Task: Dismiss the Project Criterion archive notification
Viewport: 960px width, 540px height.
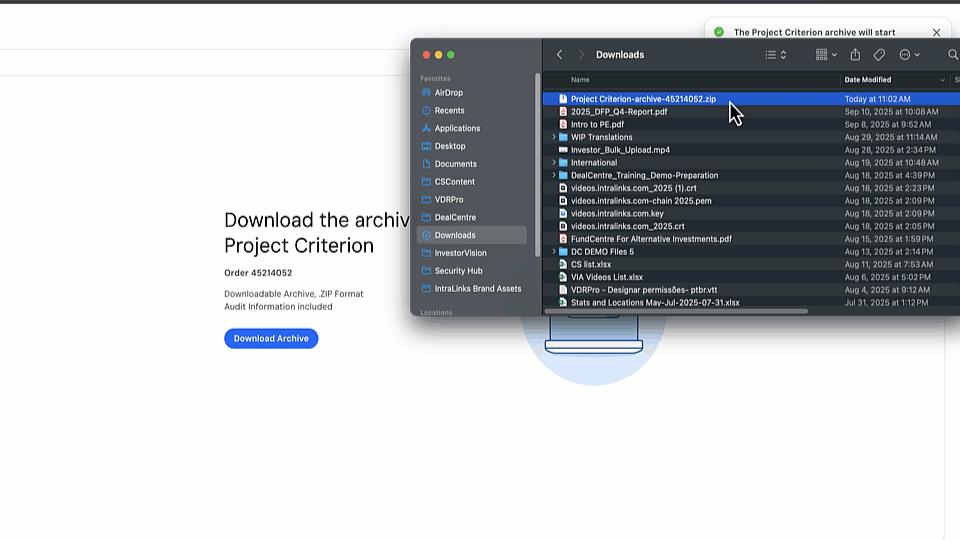Action: click(936, 32)
